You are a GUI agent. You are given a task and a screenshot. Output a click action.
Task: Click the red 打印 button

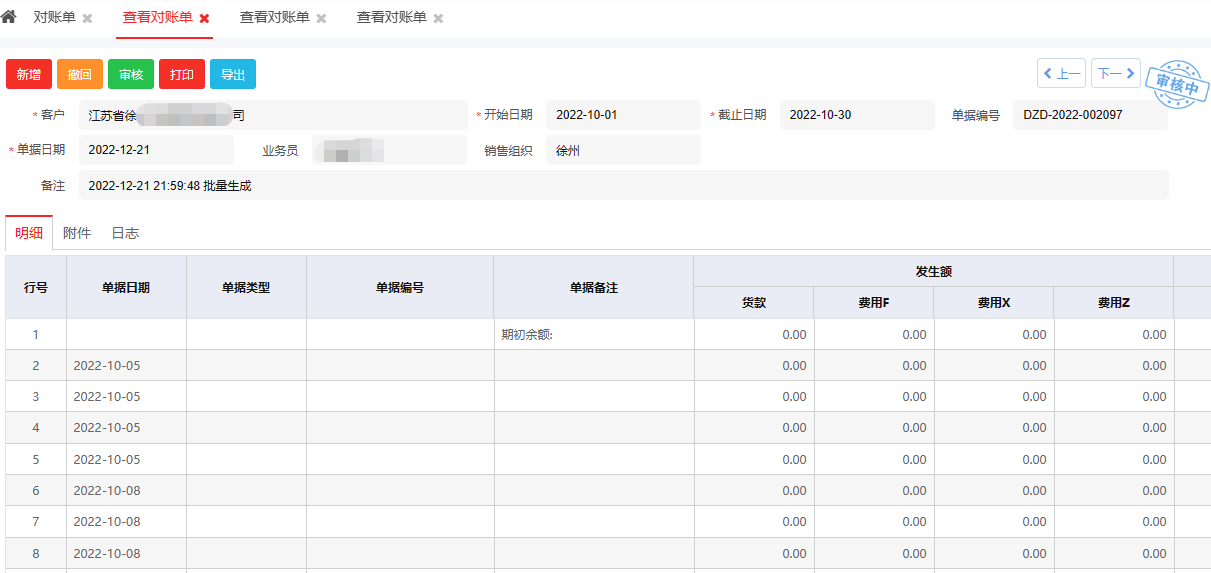182,75
